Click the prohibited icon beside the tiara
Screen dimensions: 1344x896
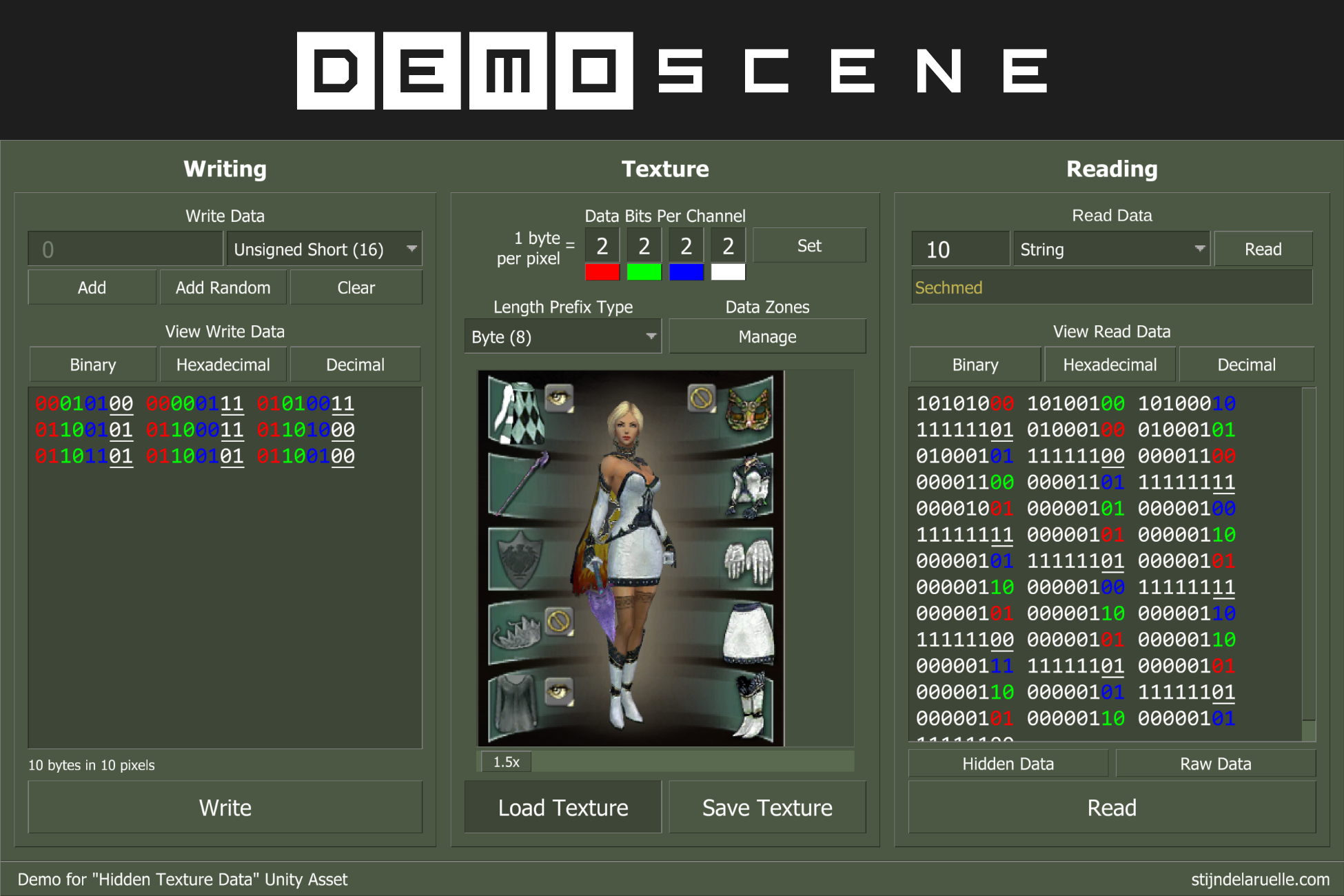[x=559, y=622]
